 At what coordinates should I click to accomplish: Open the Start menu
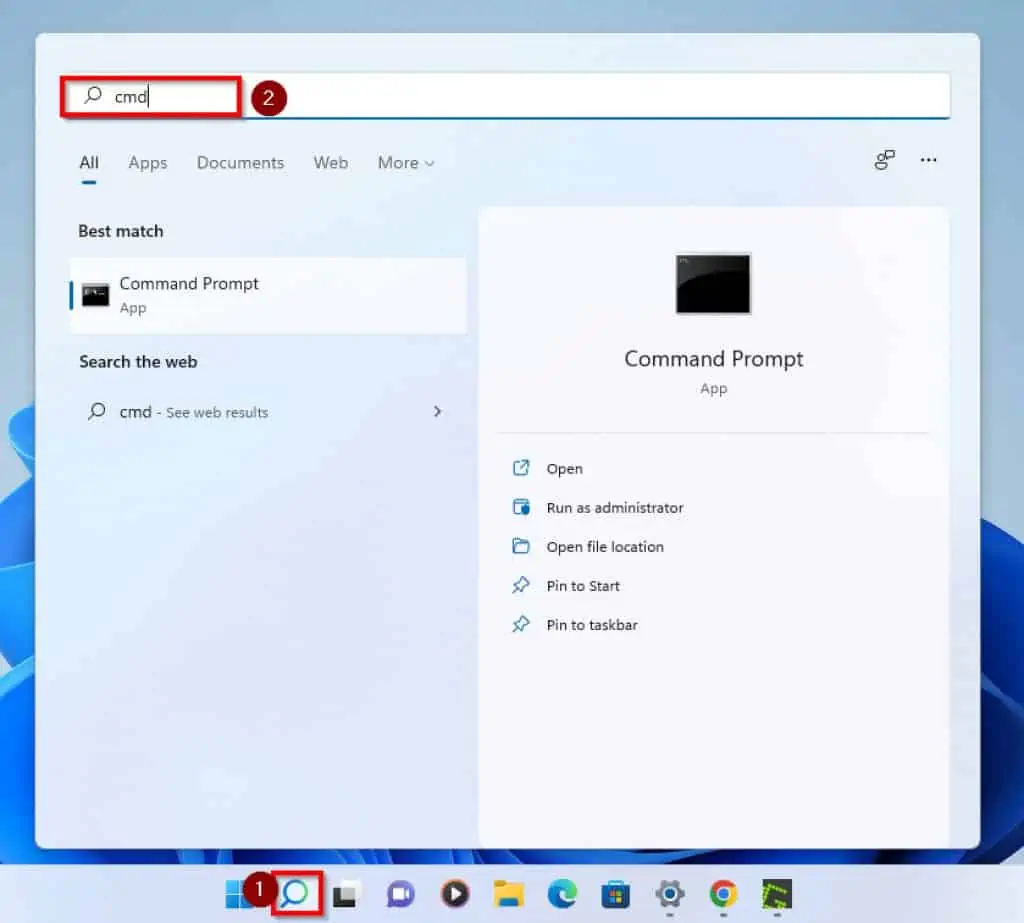point(240,893)
